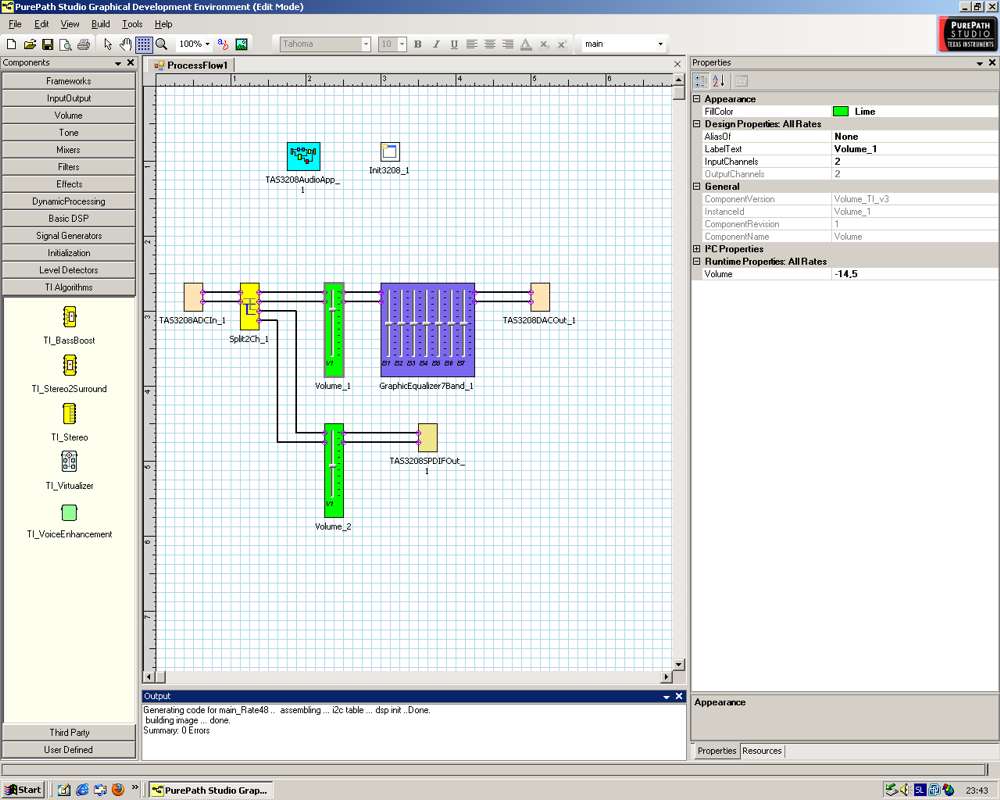Open the DynamicProcessing component category

pos(69,202)
